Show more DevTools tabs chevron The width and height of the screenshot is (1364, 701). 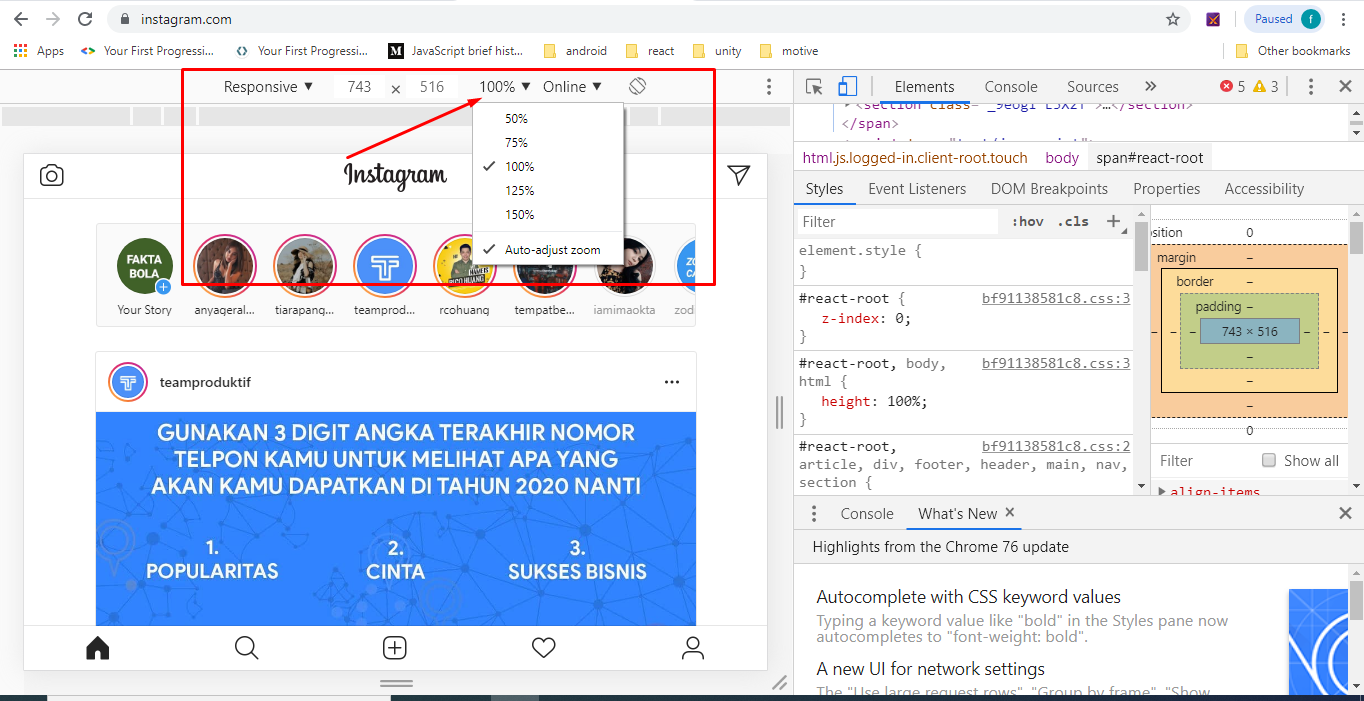(x=1150, y=87)
